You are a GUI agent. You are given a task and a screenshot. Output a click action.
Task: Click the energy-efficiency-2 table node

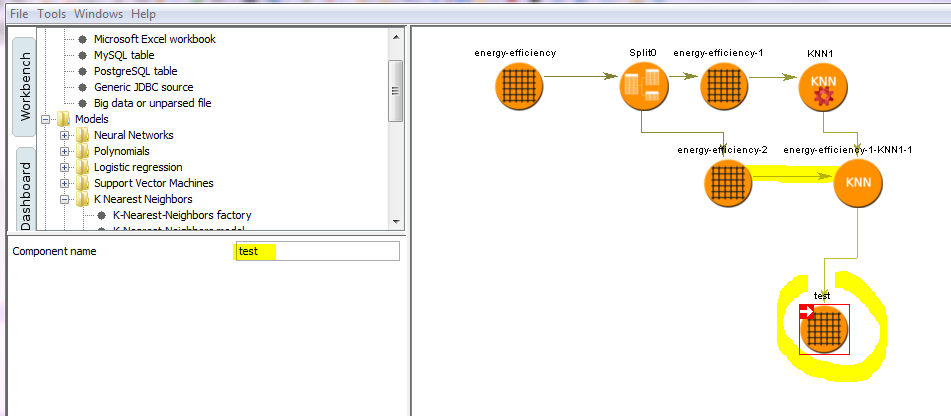coord(728,183)
